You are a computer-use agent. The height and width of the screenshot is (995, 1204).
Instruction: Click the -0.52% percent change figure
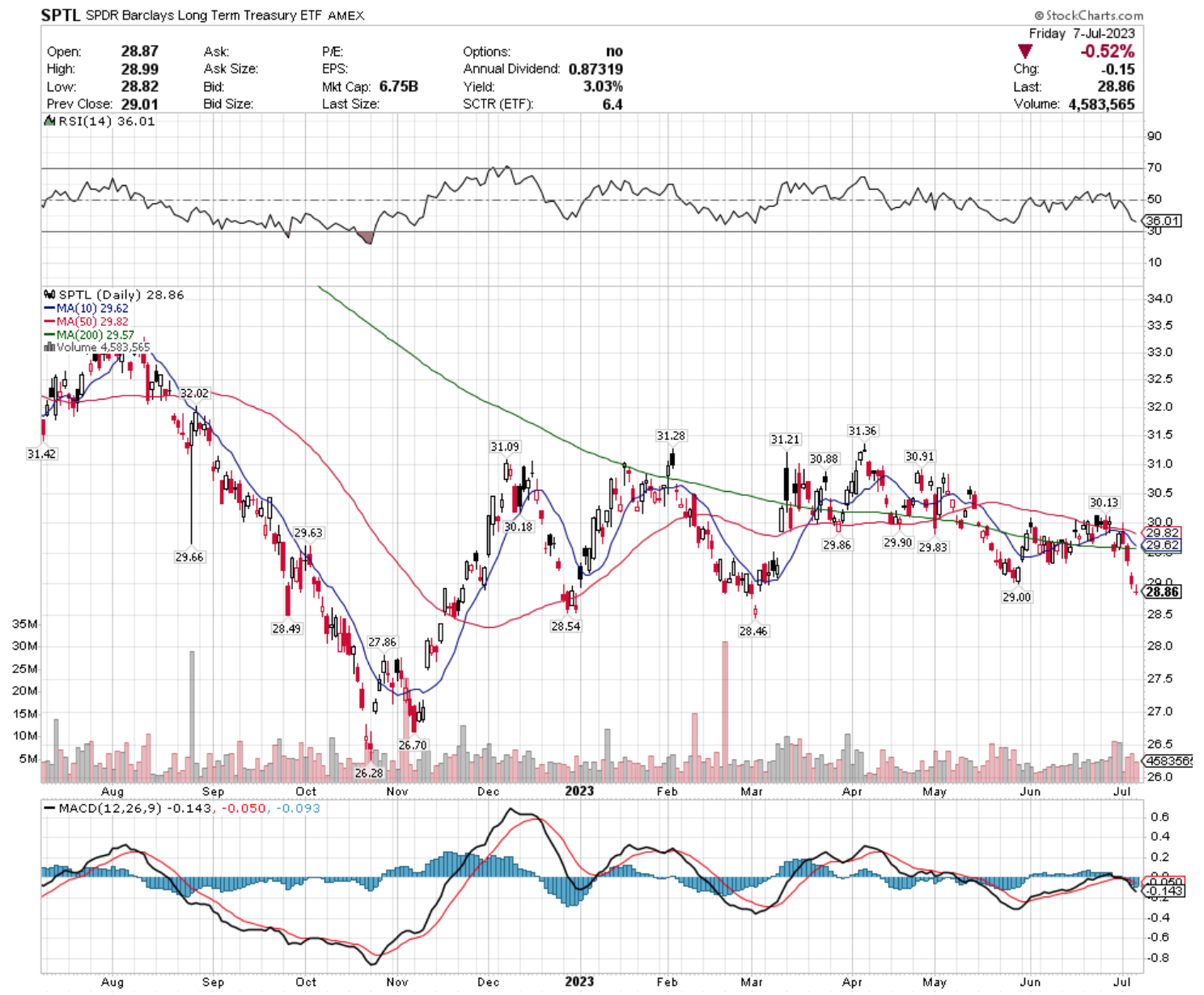point(1107,51)
